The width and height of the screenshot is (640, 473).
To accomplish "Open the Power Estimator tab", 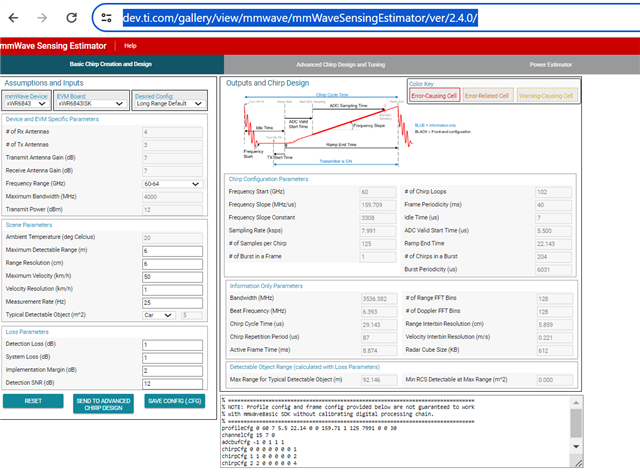I will [551, 64].
